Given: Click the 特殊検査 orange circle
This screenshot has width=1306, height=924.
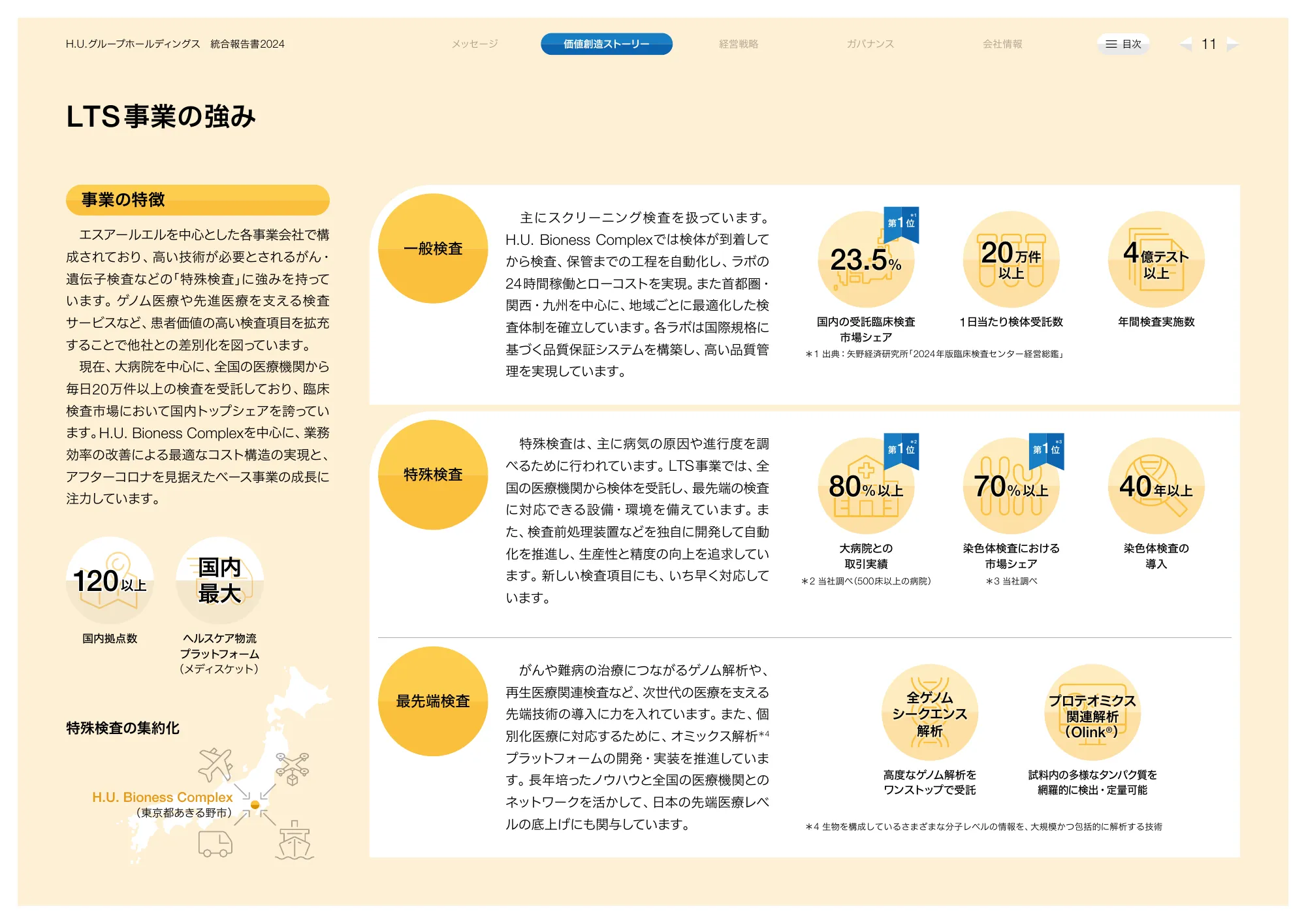Looking at the screenshot, I should [x=433, y=475].
